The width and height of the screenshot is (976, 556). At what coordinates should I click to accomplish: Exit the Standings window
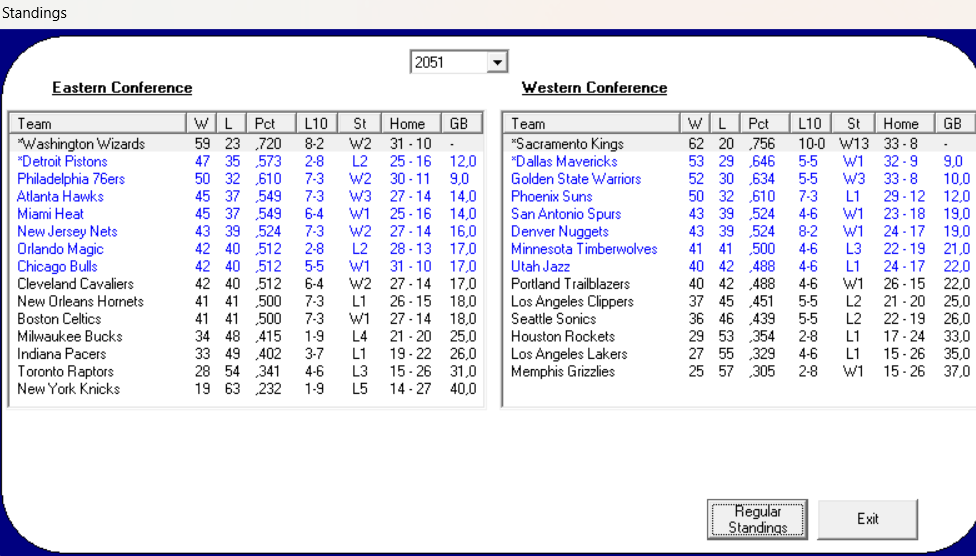pos(867,519)
